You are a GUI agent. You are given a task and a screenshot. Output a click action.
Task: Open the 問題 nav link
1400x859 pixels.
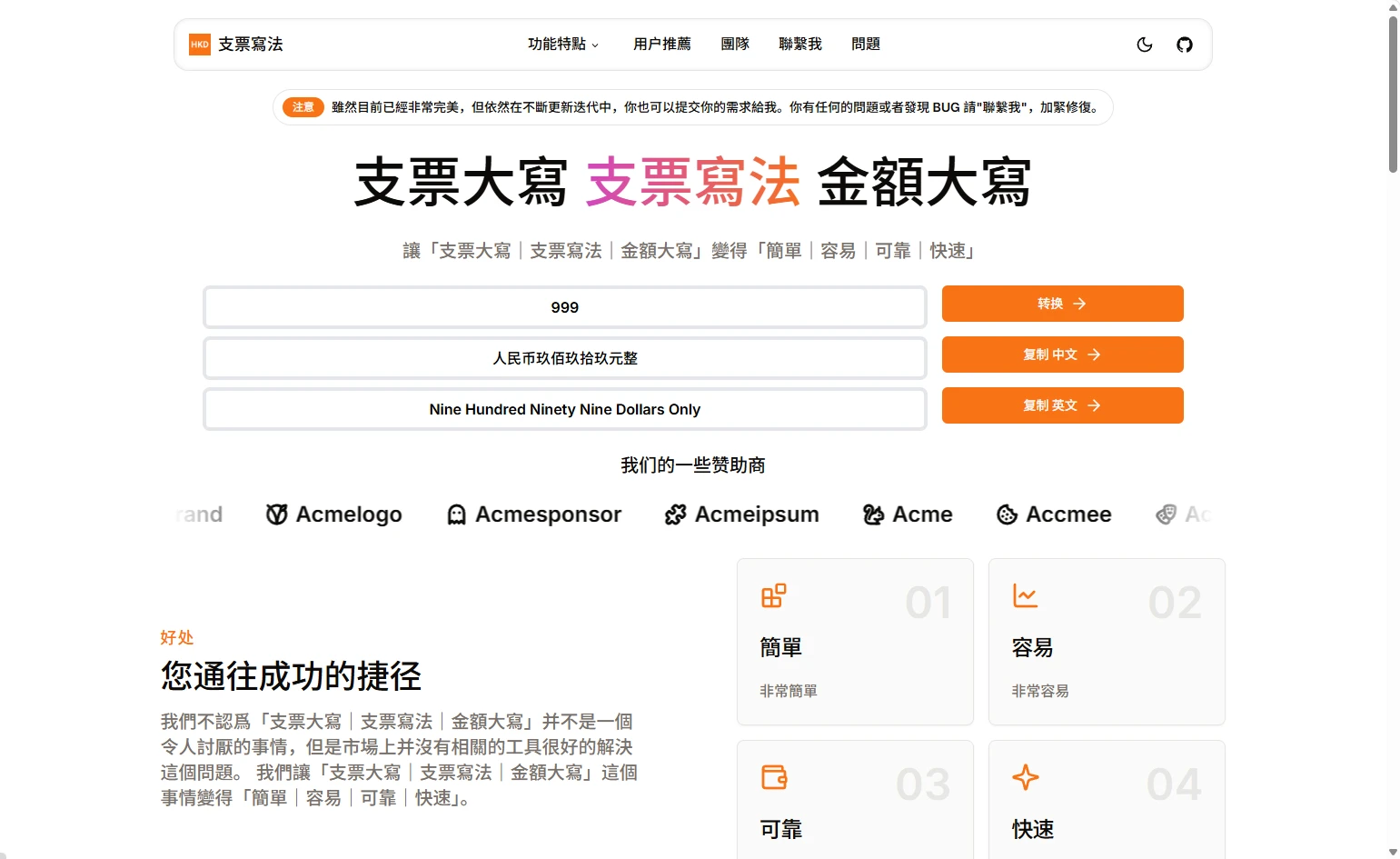(x=865, y=45)
